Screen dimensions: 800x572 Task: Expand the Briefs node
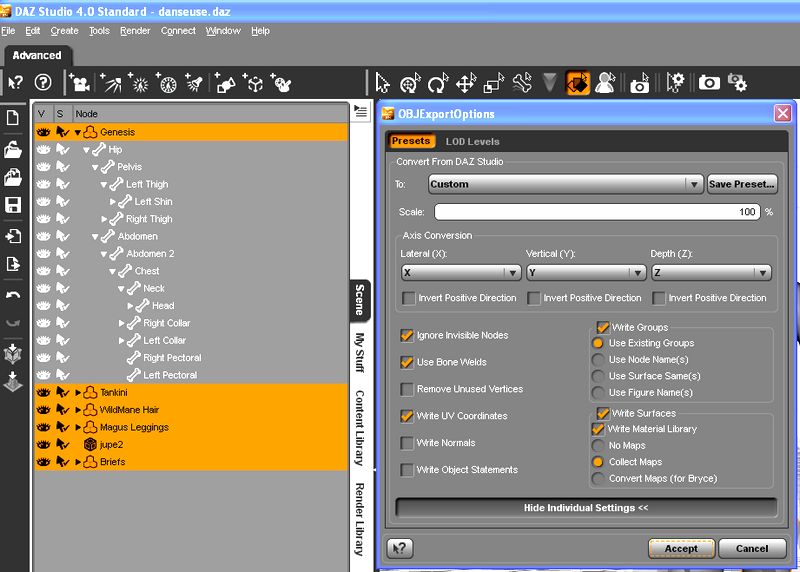pyautogui.click(x=78, y=462)
